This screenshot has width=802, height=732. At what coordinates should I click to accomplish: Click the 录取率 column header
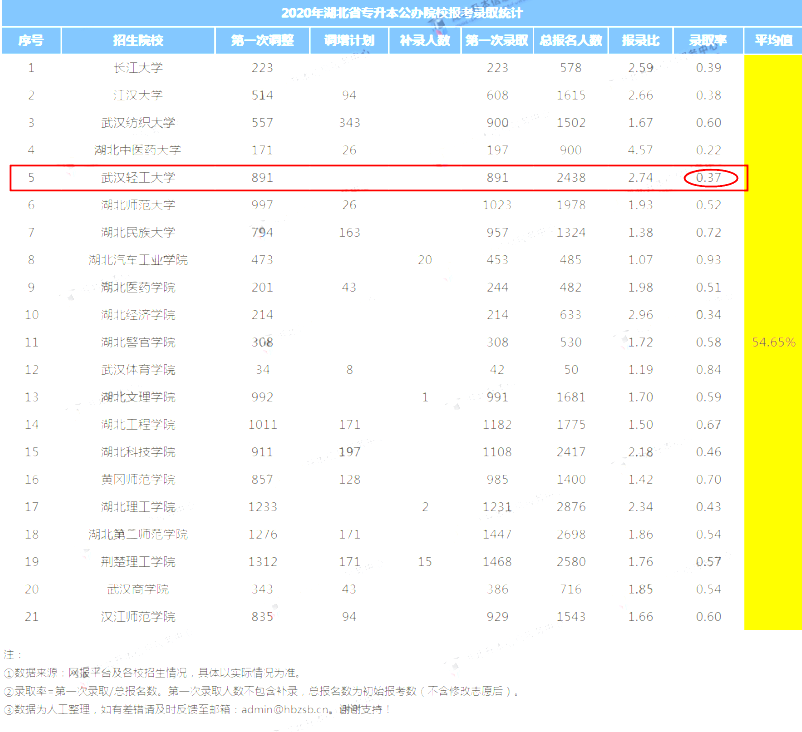[708, 40]
